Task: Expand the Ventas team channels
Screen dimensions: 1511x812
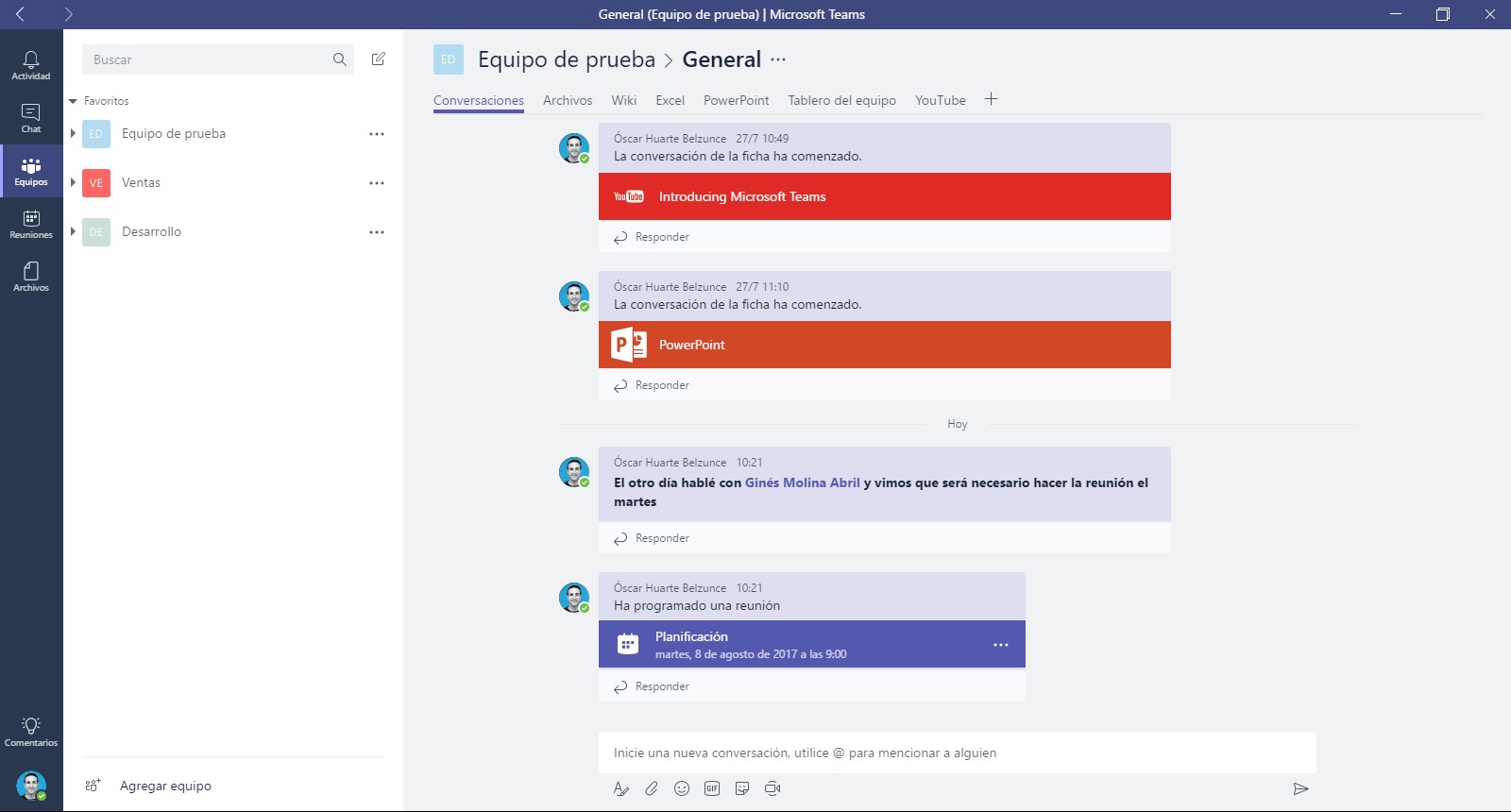Action: tap(73, 182)
